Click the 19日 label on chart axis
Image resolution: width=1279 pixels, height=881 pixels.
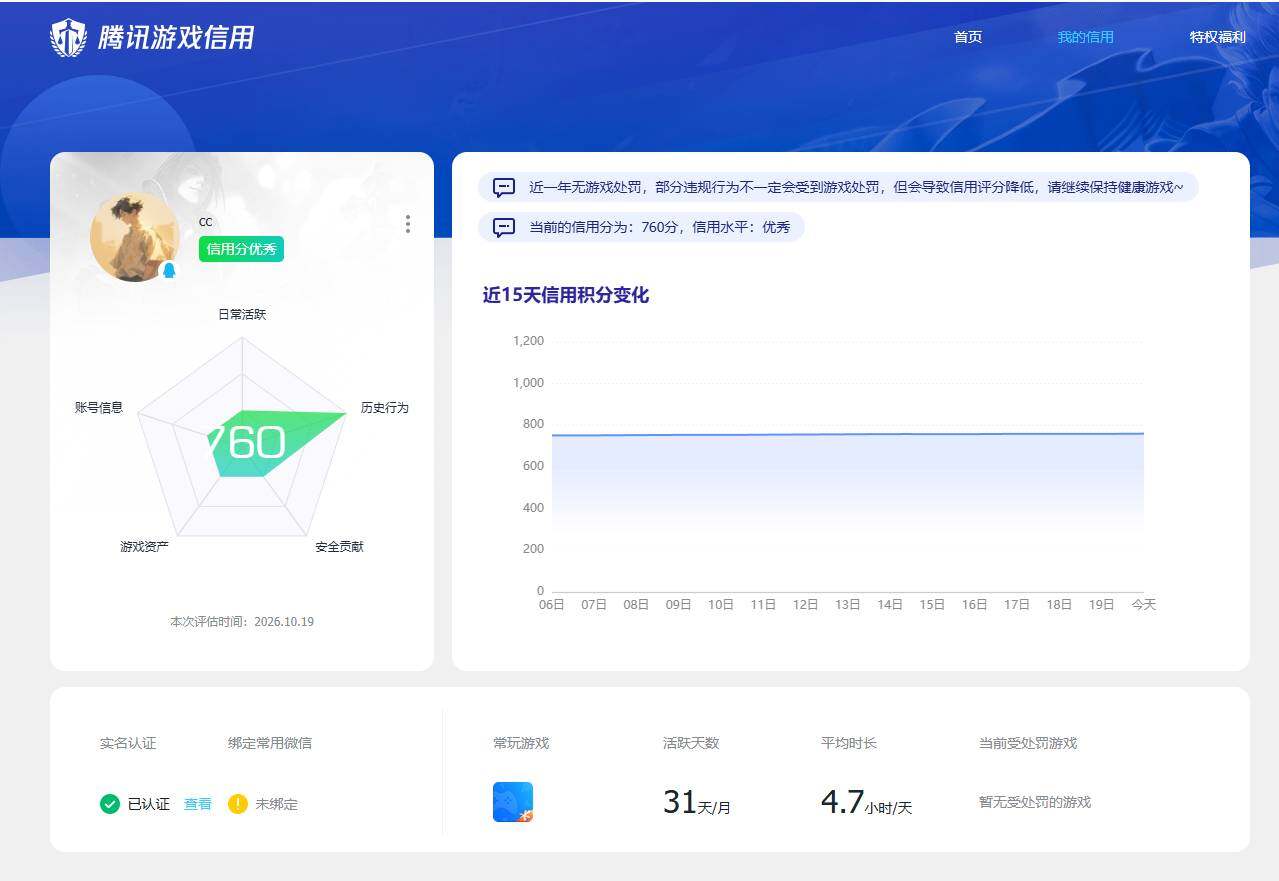1101,605
